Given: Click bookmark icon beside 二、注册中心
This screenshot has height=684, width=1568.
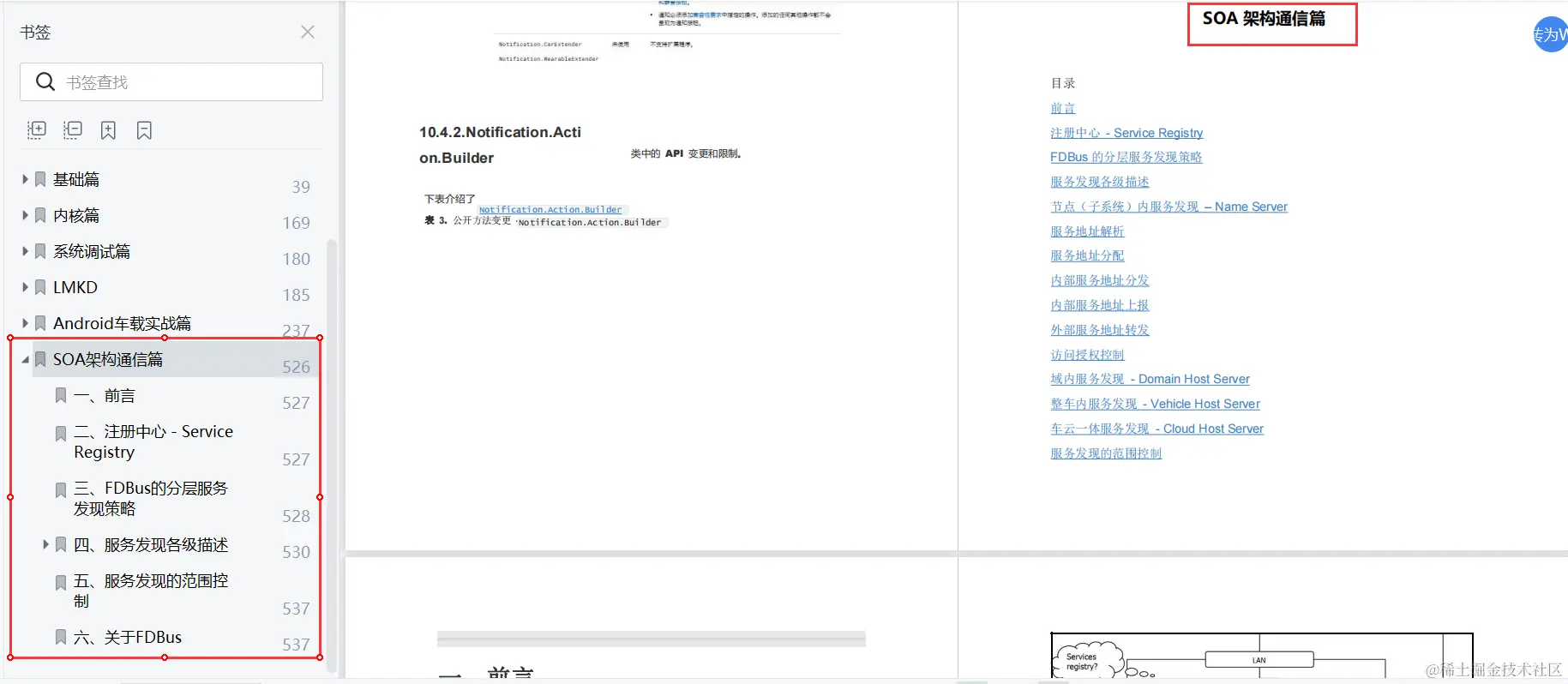Looking at the screenshot, I should (61, 434).
